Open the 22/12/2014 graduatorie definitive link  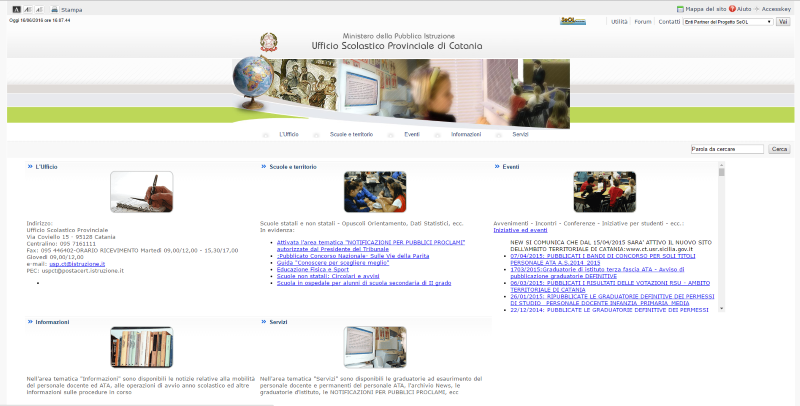(610, 310)
